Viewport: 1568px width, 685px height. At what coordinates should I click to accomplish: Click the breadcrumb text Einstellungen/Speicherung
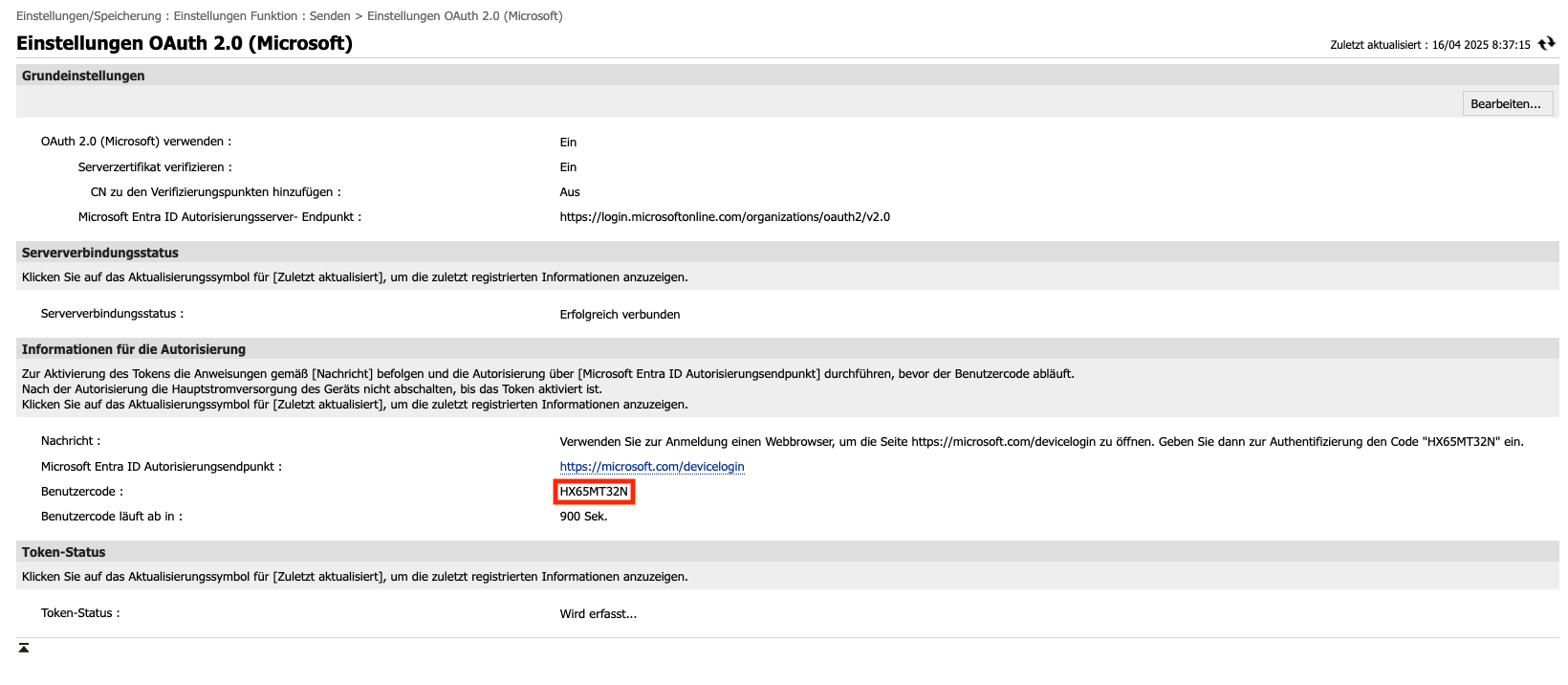coord(89,16)
